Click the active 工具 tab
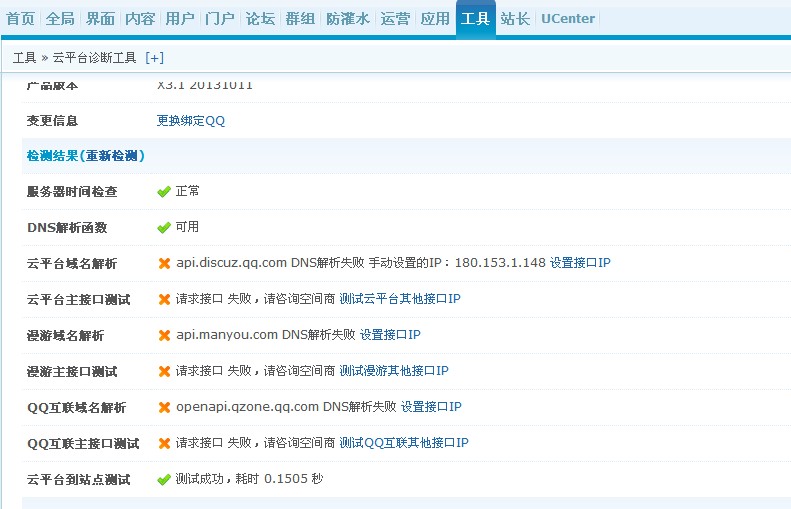791x509 pixels. coord(475,19)
